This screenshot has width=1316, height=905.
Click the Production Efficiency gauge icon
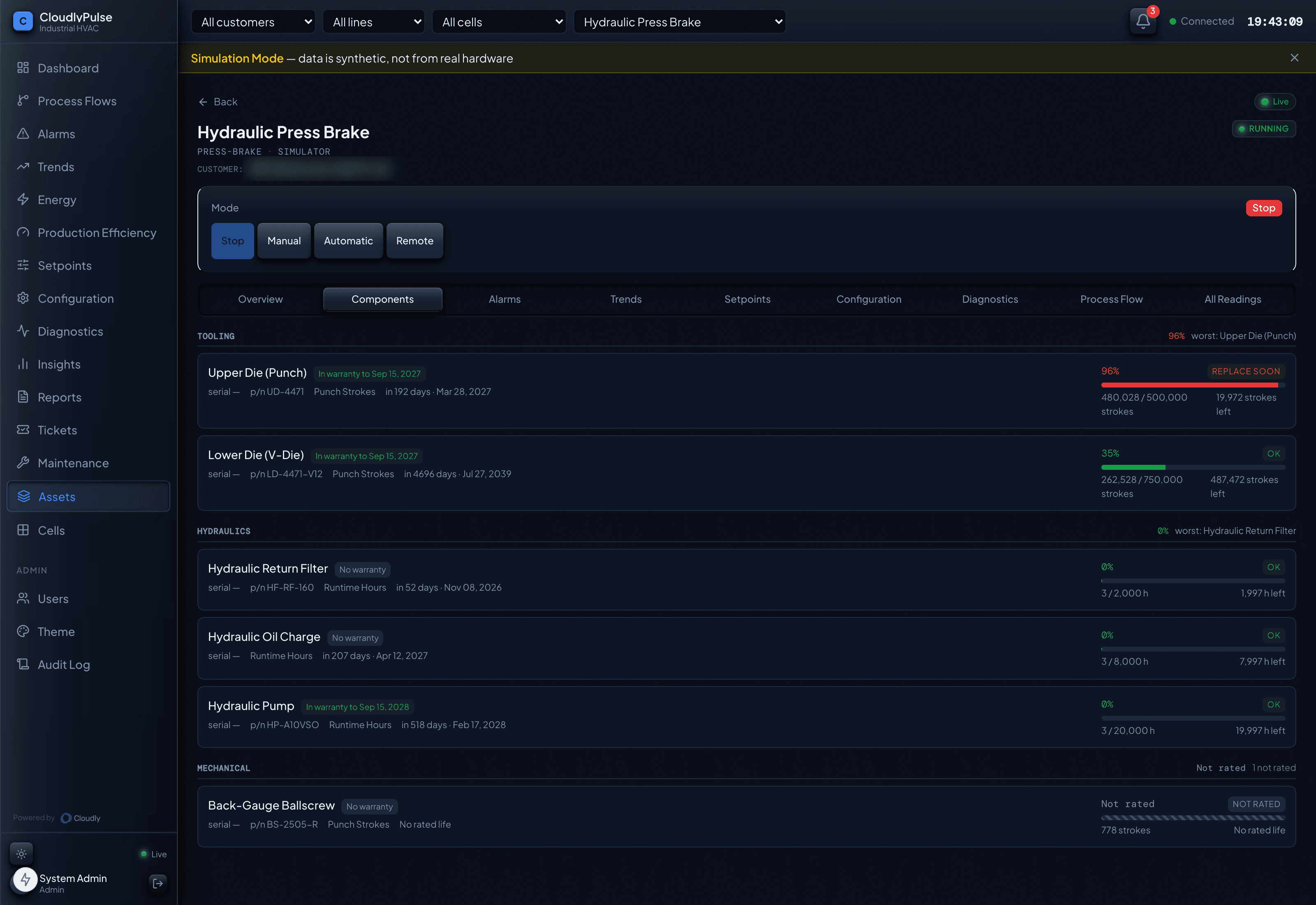coord(23,232)
